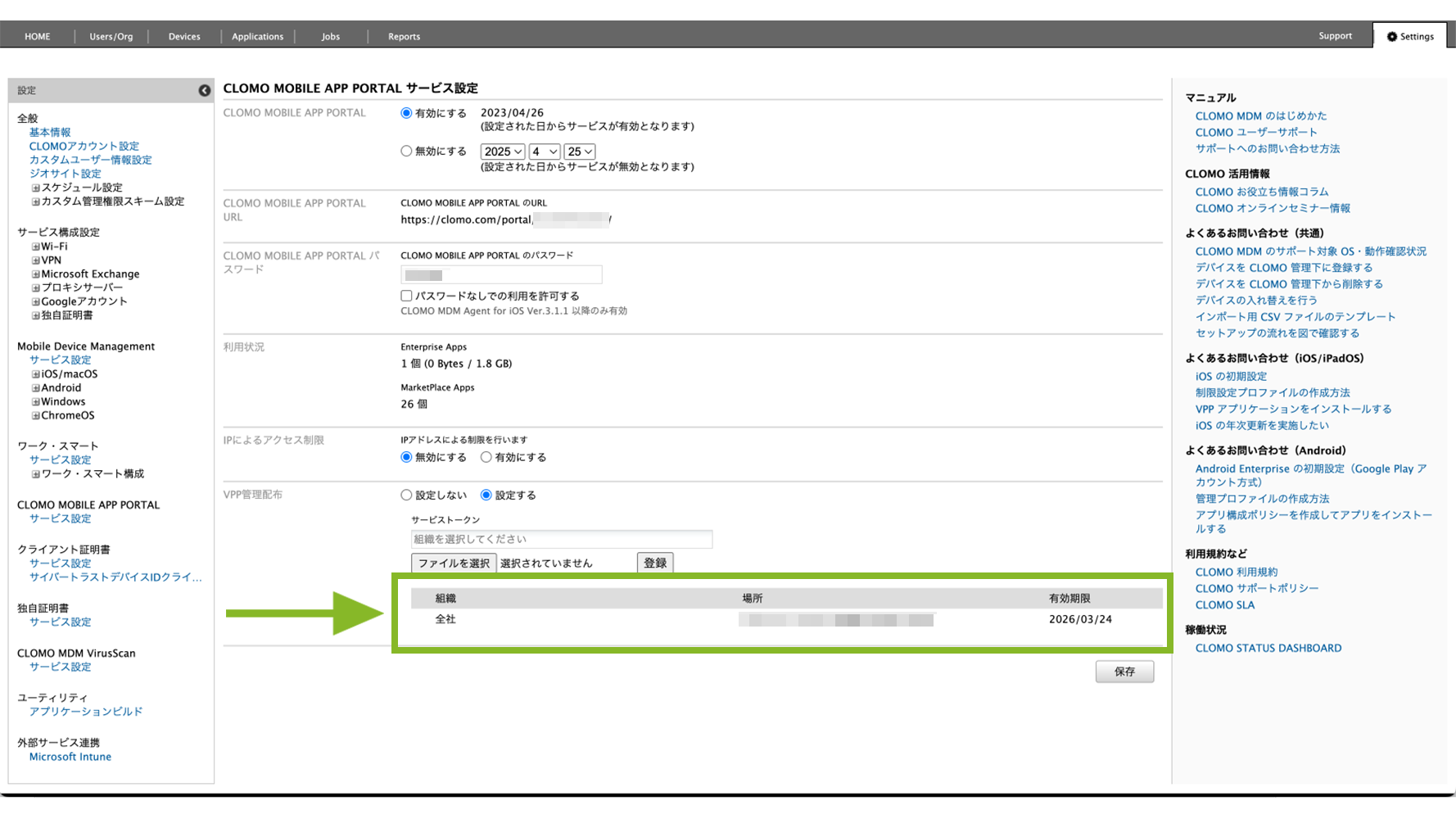Expand the Microsoft Exchange tree node
Screen dimensions: 1456x819
tap(35, 274)
